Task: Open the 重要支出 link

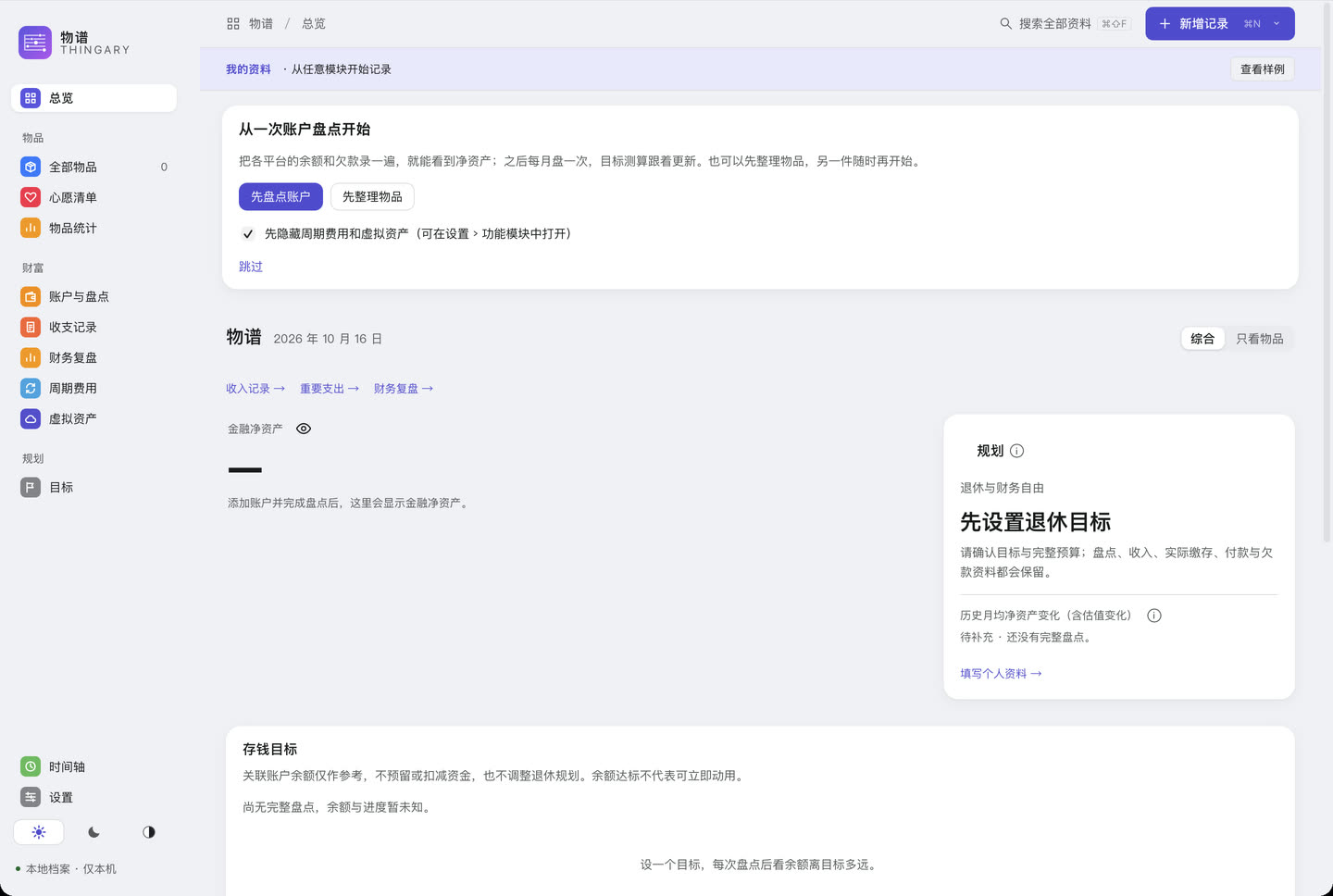Action: coord(330,389)
